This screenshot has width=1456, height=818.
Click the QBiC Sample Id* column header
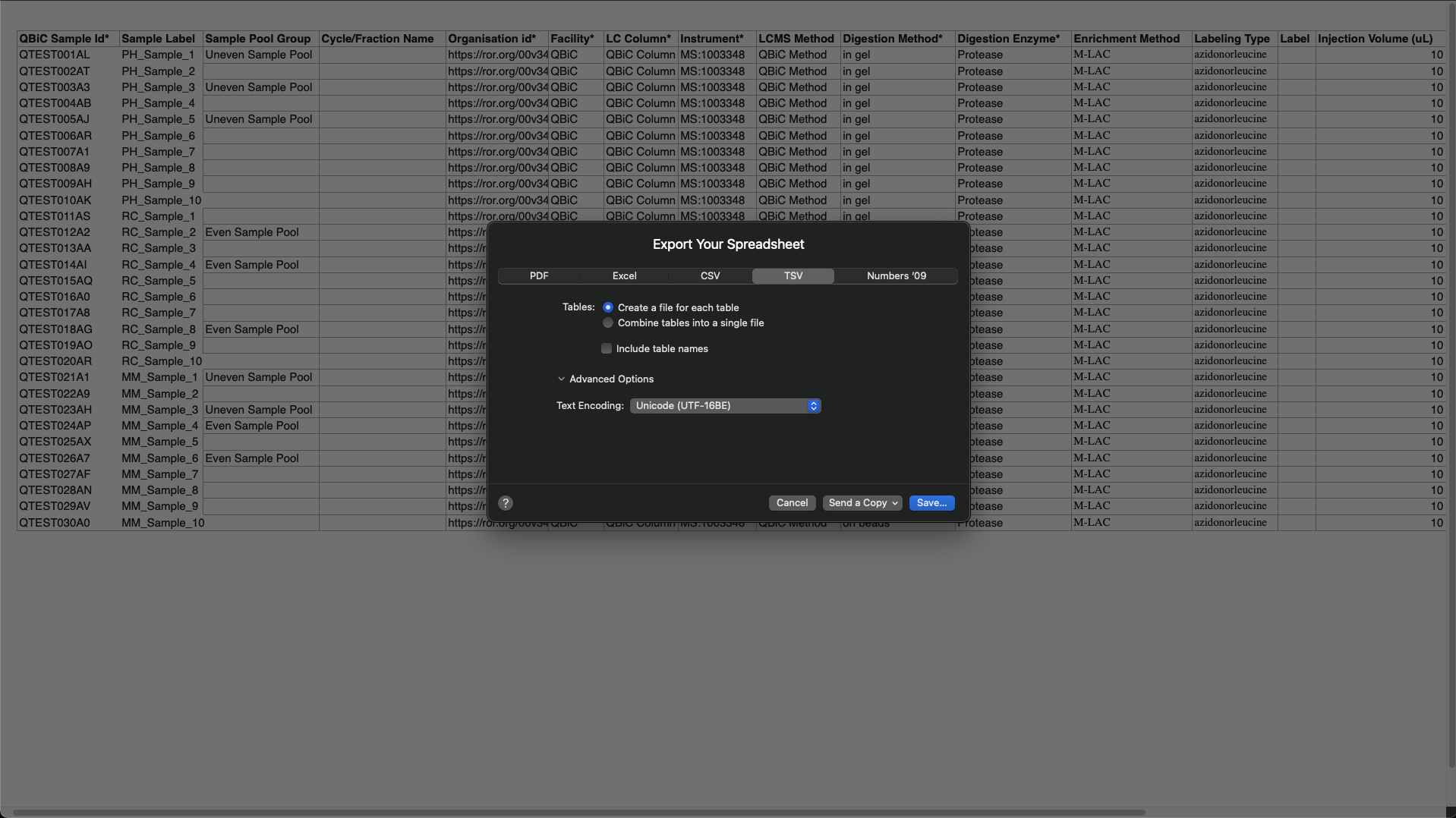coord(64,39)
